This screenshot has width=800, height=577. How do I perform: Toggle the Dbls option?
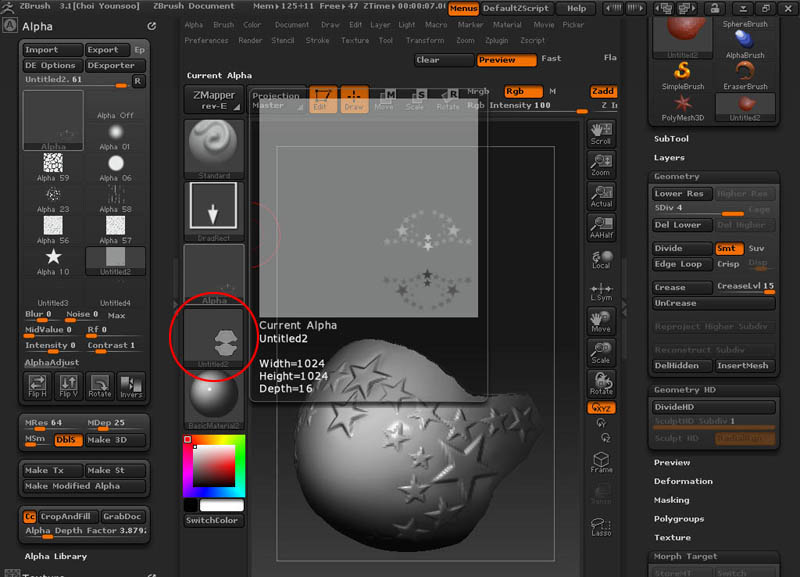pyautogui.click(x=68, y=440)
